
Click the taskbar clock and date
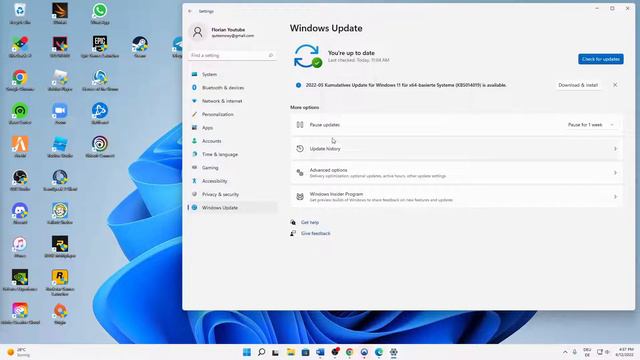(x=625, y=352)
